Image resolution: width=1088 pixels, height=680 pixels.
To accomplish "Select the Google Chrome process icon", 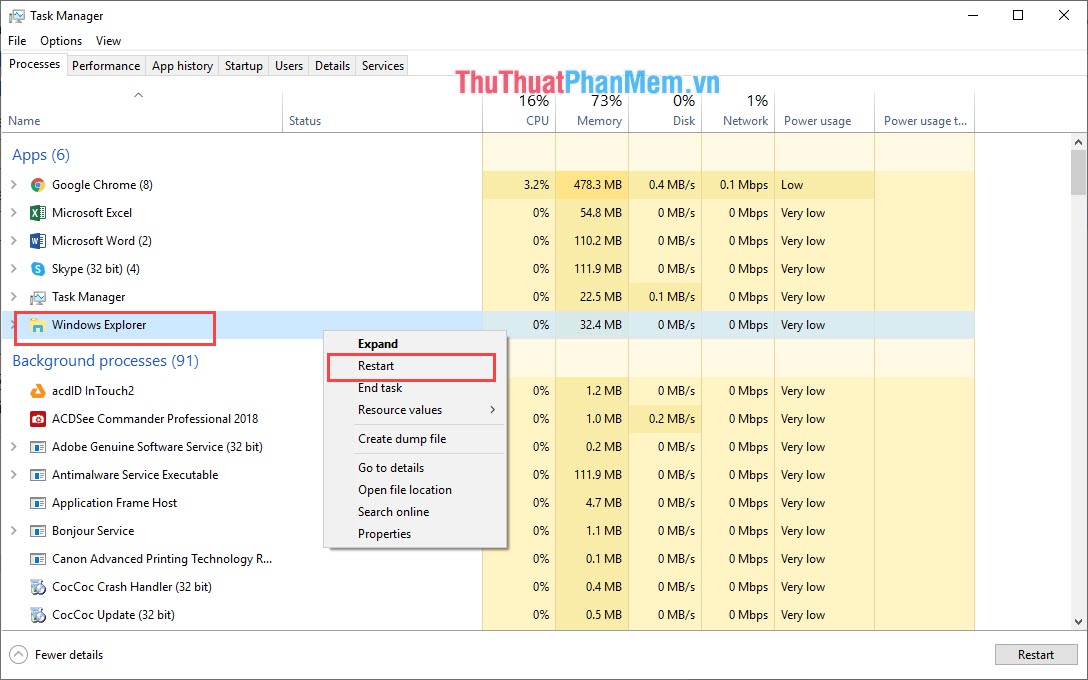I will [37, 185].
